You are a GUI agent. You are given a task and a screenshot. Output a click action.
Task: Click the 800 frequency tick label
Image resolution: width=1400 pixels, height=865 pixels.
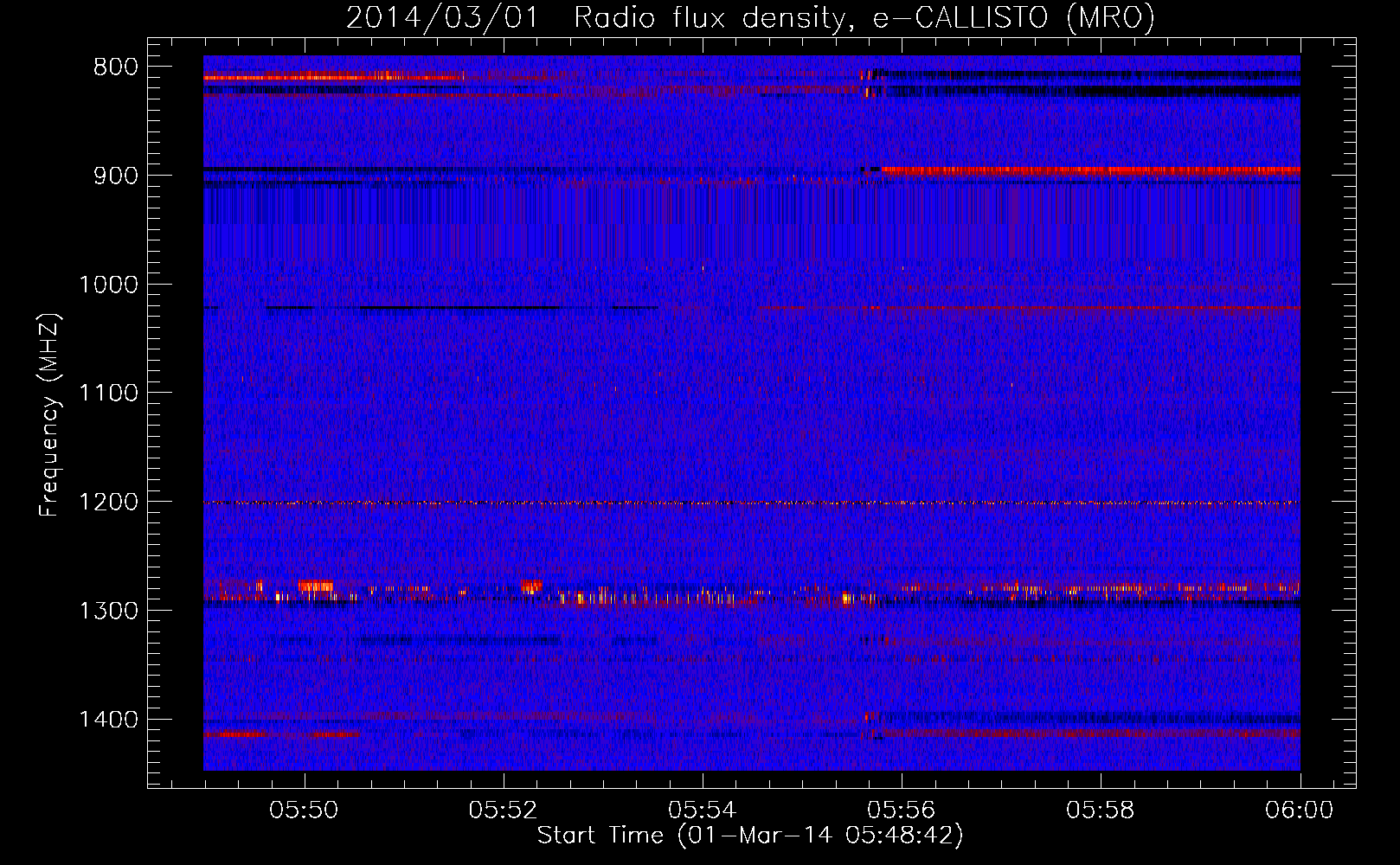click(116, 67)
